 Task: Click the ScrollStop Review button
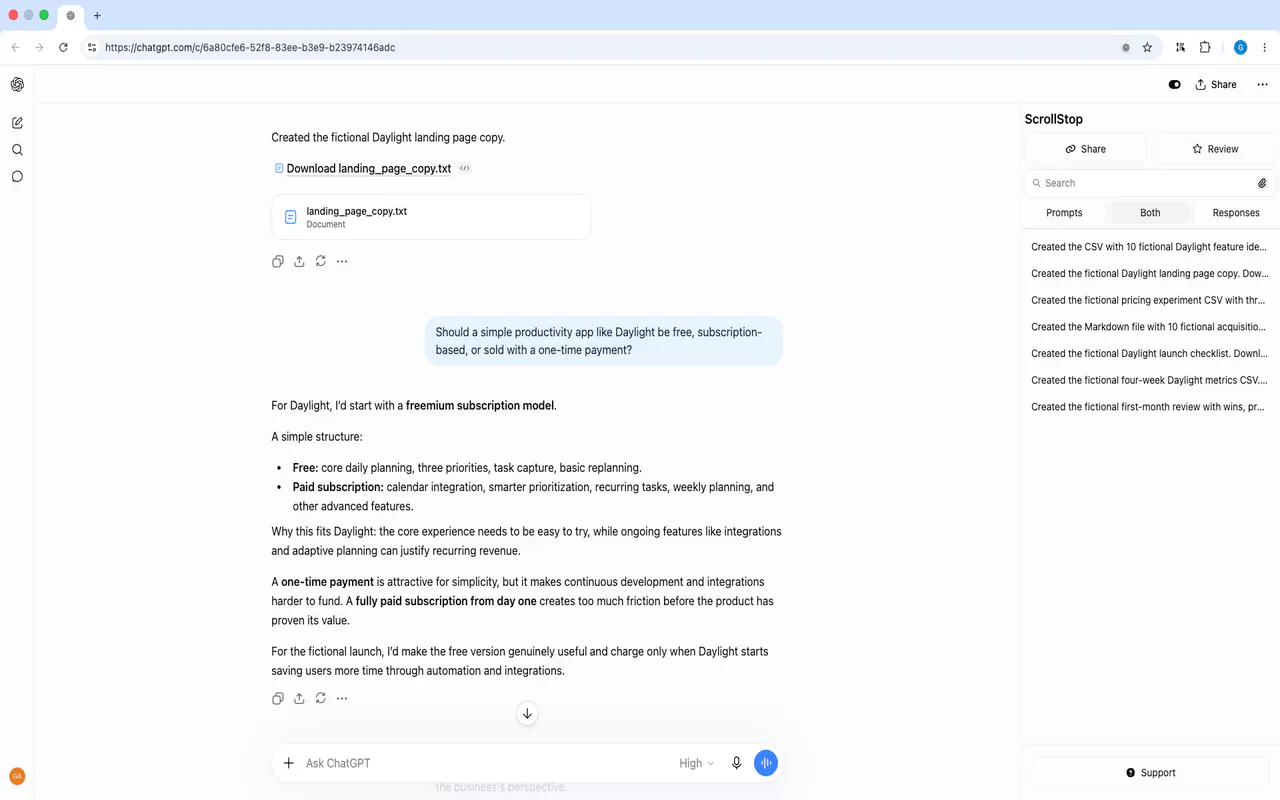point(1215,149)
